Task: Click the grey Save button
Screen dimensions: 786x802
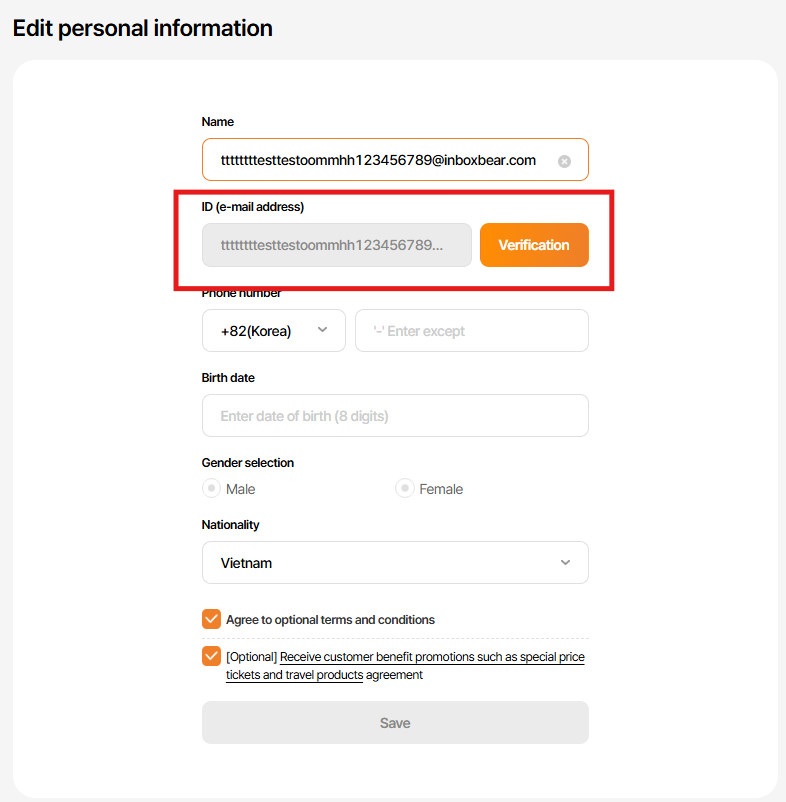Action: (x=395, y=723)
